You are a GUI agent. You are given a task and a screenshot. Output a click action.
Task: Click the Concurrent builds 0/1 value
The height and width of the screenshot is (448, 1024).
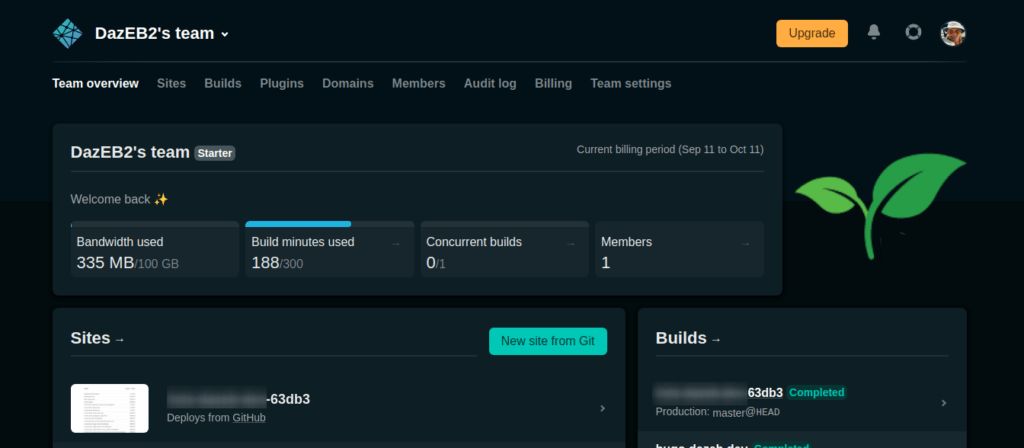(436, 263)
